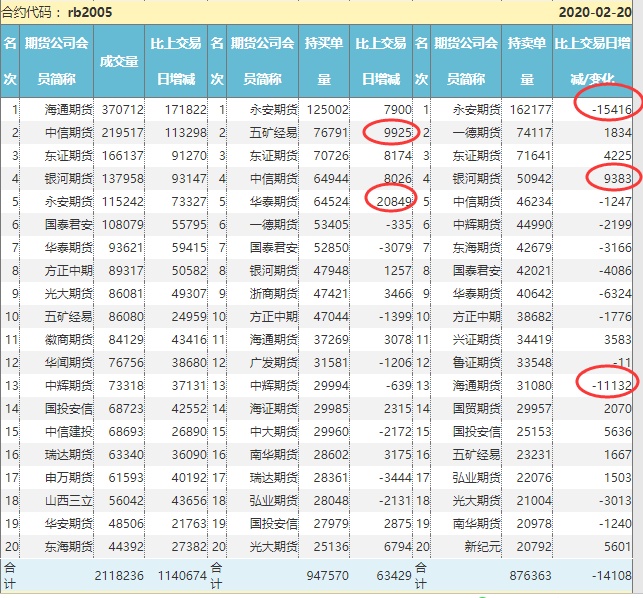The height and width of the screenshot is (598, 643).
Task: Select the long change value -335
Action: (399, 224)
